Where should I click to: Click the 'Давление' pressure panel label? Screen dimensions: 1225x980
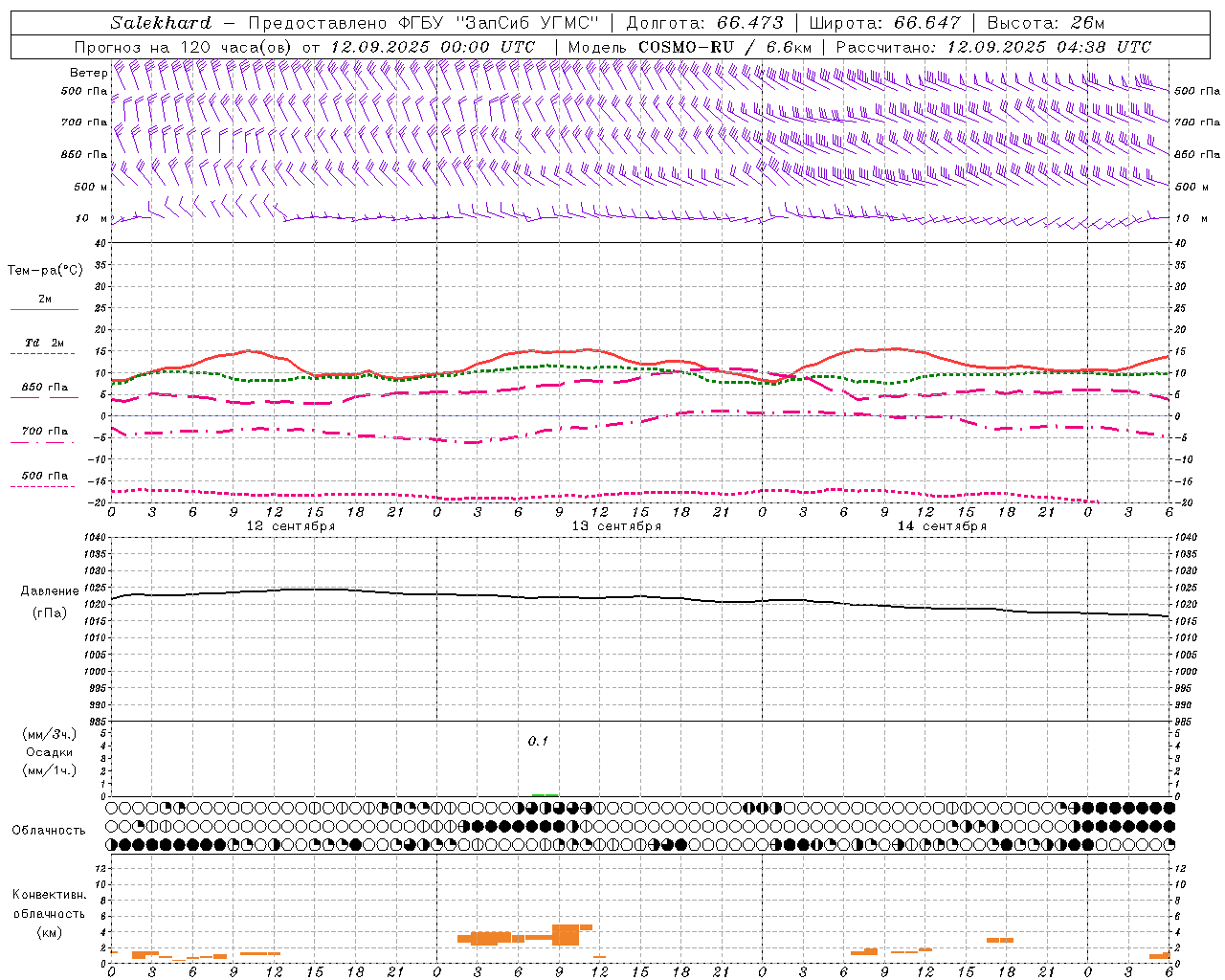(50, 591)
